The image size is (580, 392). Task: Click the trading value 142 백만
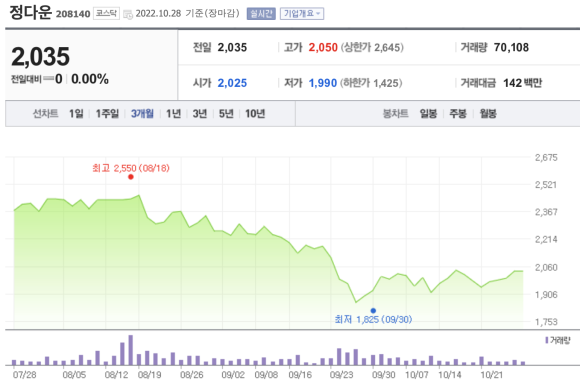coord(522,83)
